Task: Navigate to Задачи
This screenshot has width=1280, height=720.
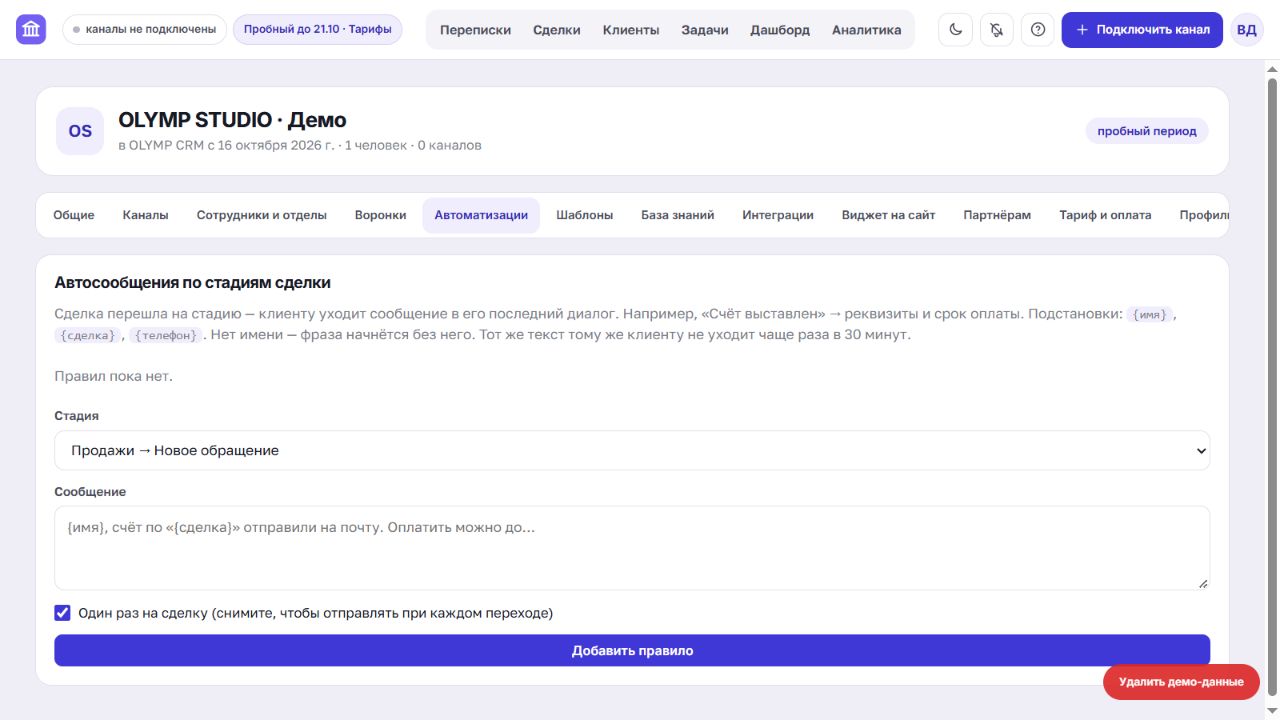Action: coord(705,30)
